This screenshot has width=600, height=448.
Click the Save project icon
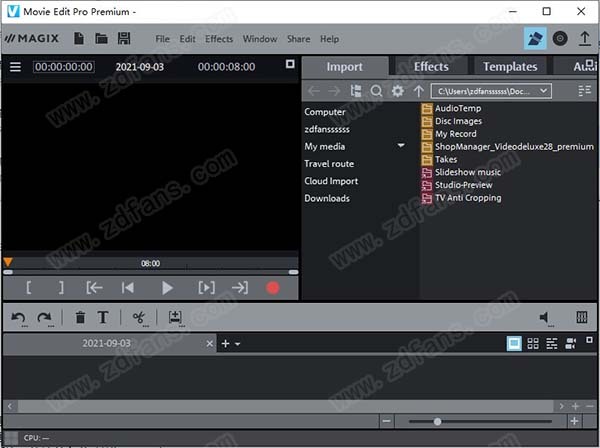point(124,38)
